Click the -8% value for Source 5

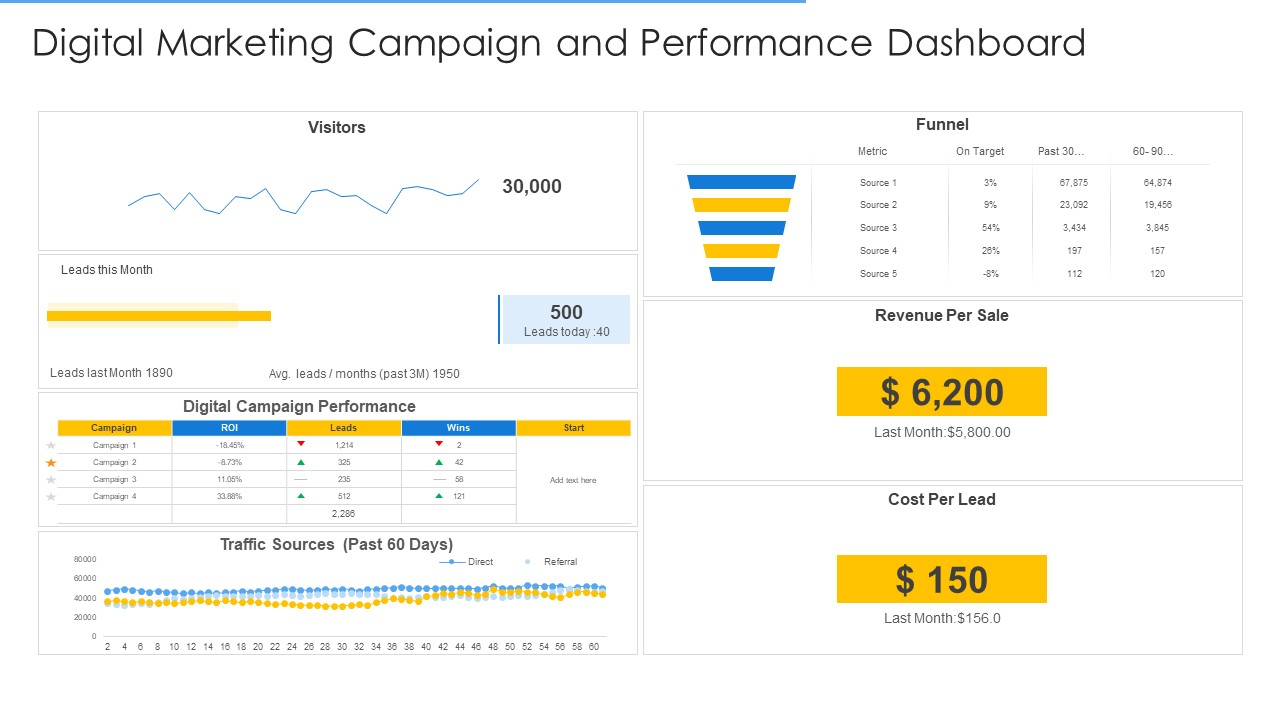pyautogui.click(x=990, y=274)
